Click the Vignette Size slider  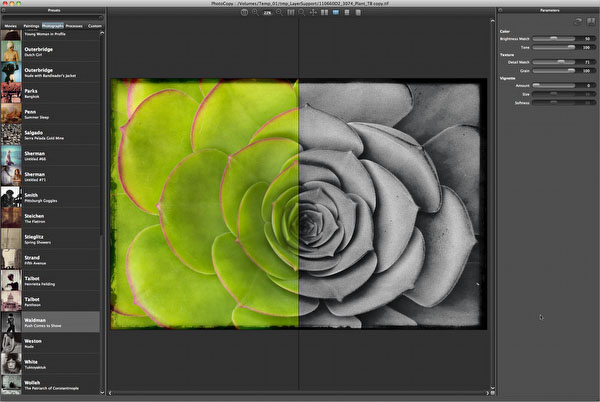click(554, 94)
